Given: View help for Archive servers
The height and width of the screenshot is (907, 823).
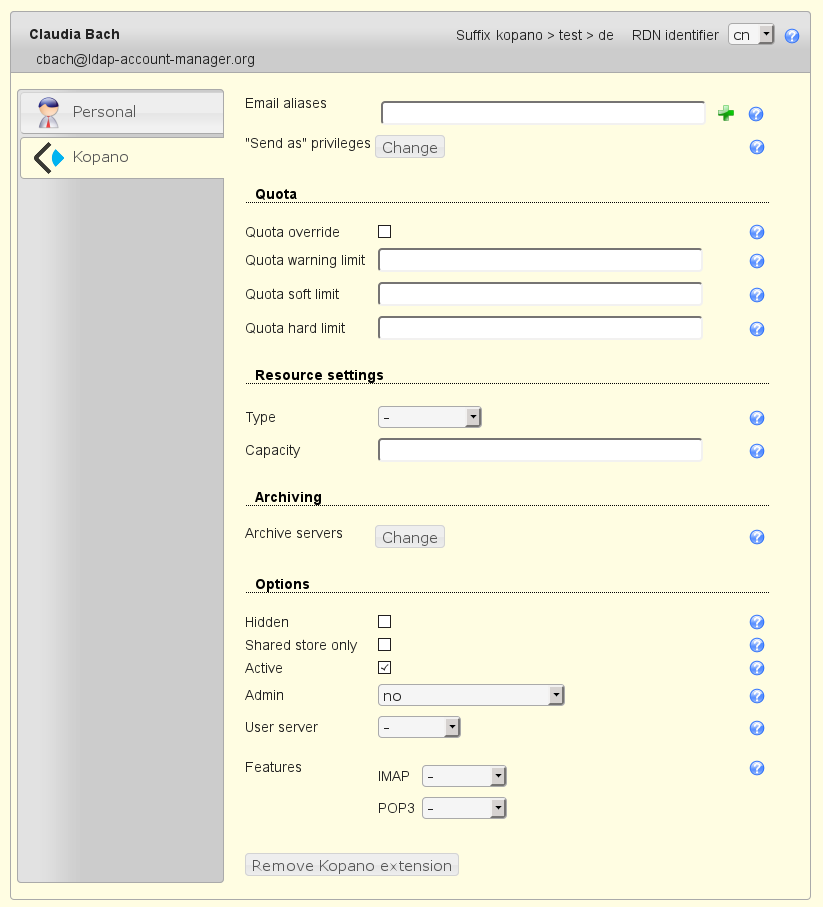Looking at the screenshot, I should 756,537.
